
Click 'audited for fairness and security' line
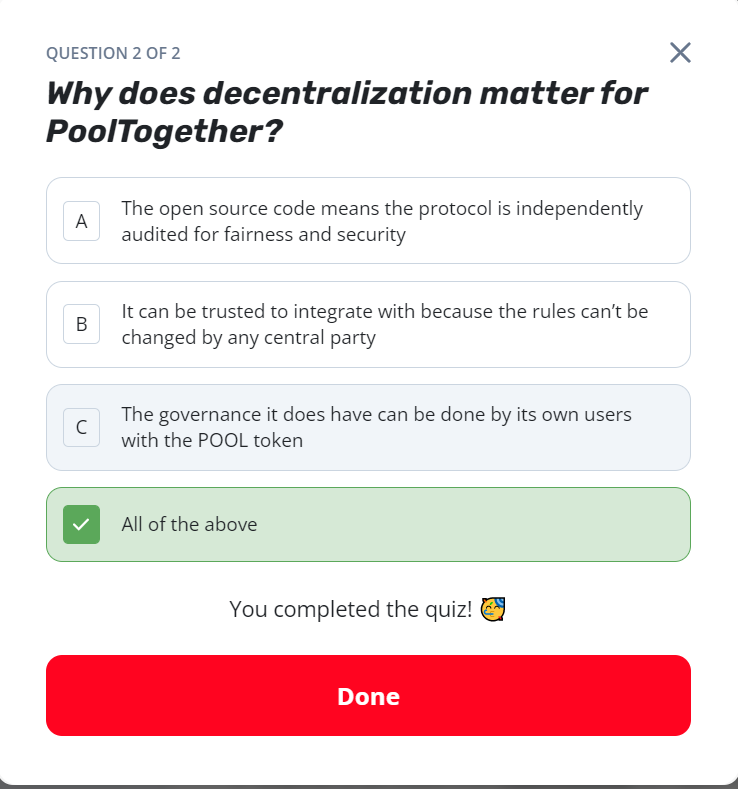pyautogui.click(x=263, y=235)
